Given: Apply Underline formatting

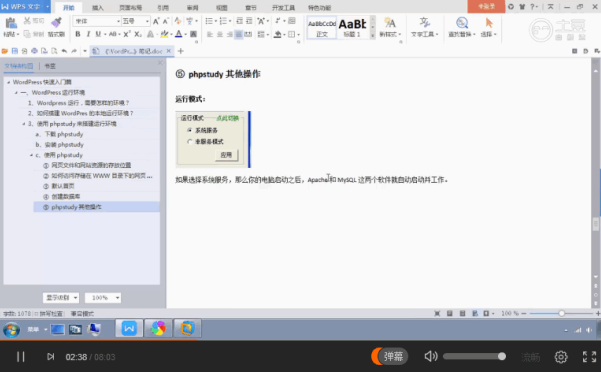Looking at the screenshot, I should (x=98, y=34).
